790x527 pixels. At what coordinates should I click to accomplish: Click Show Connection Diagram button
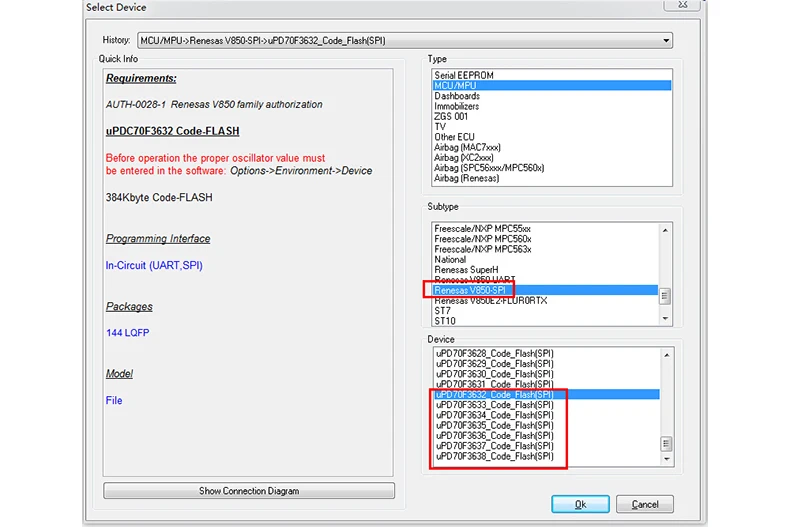[x=249, y=491]
